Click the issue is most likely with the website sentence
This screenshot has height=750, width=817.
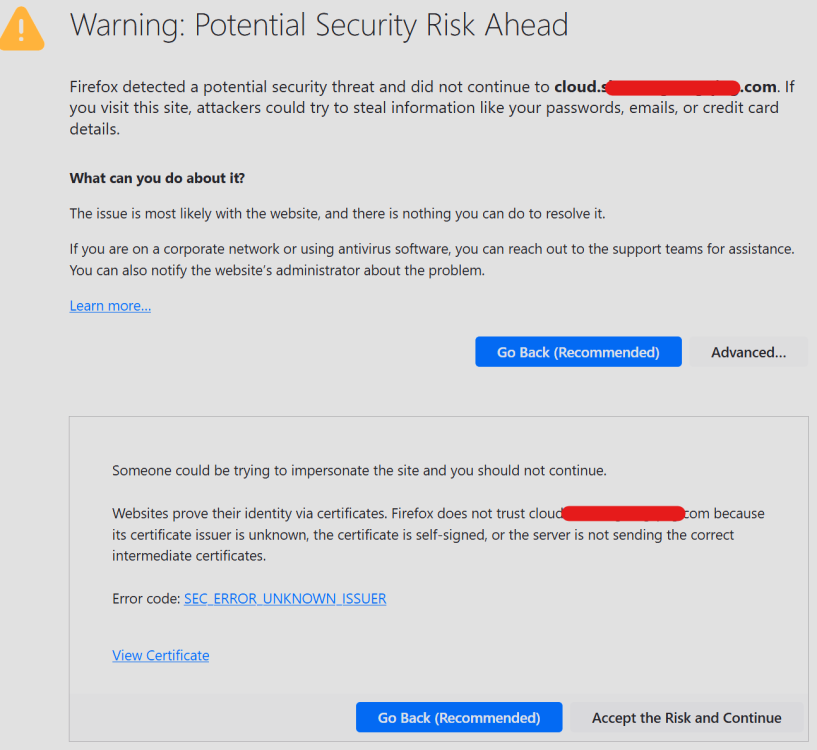pos(338,214)
